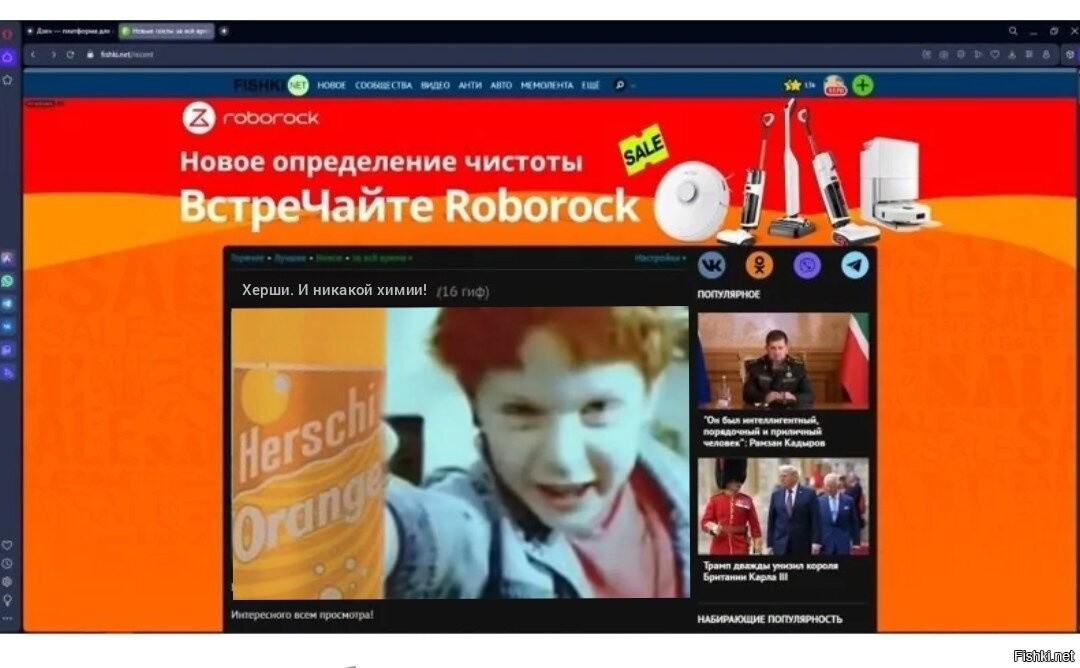1080x668 pixels.
Task: Open Telegram messenger in the Opera sidebar
Action: coord(8,304)
